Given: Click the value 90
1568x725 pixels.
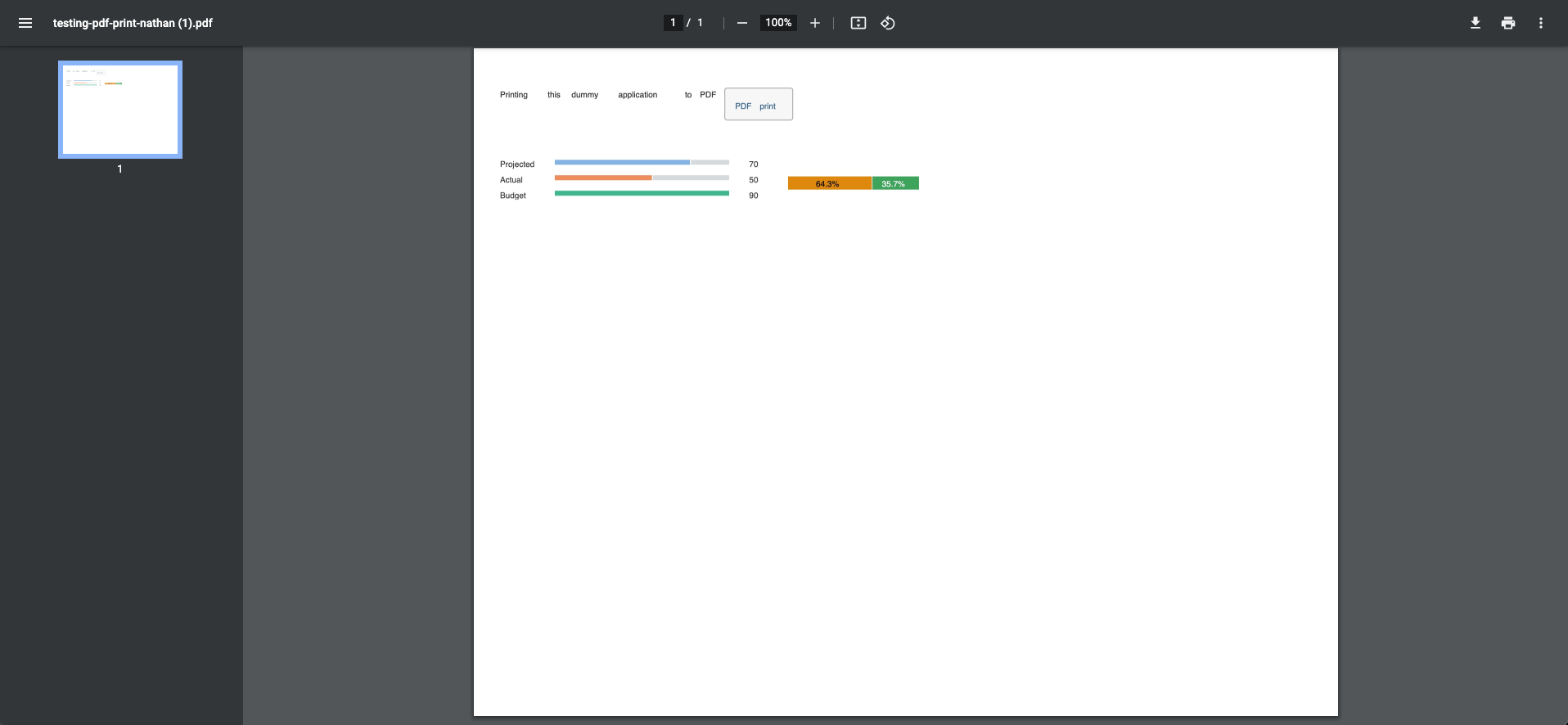Looking at the screenshot, I should [x=754, y=196].
